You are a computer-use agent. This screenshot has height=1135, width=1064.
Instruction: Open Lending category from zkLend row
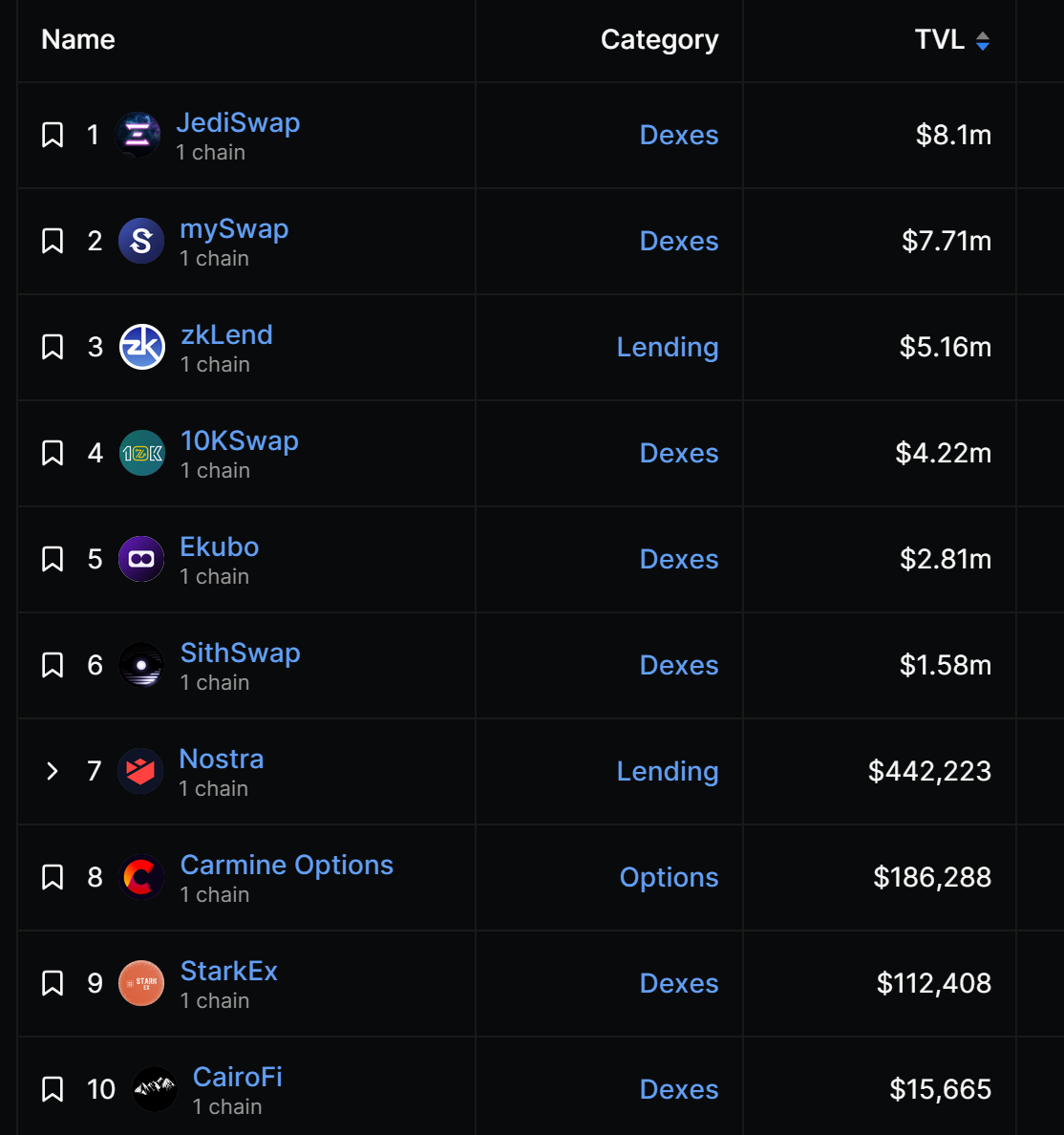tap(667, 347)
